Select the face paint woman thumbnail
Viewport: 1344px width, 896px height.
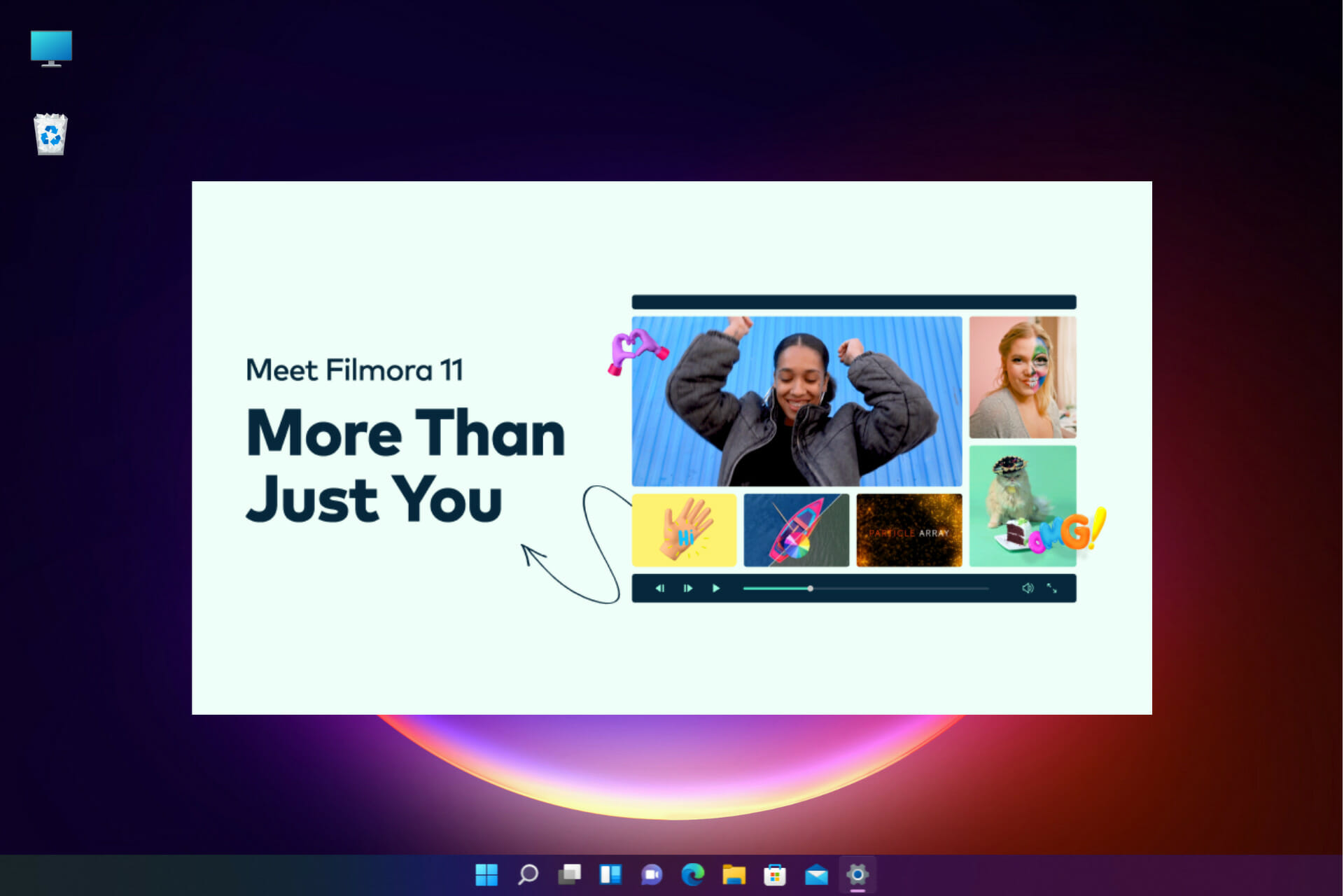(x=1023, y=377)
